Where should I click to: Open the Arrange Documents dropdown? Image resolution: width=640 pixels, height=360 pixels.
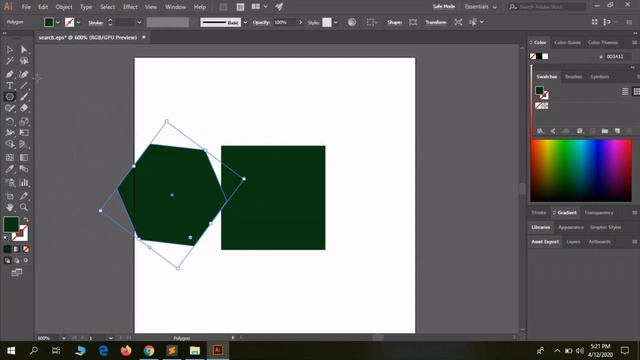[x=259, y=7]
